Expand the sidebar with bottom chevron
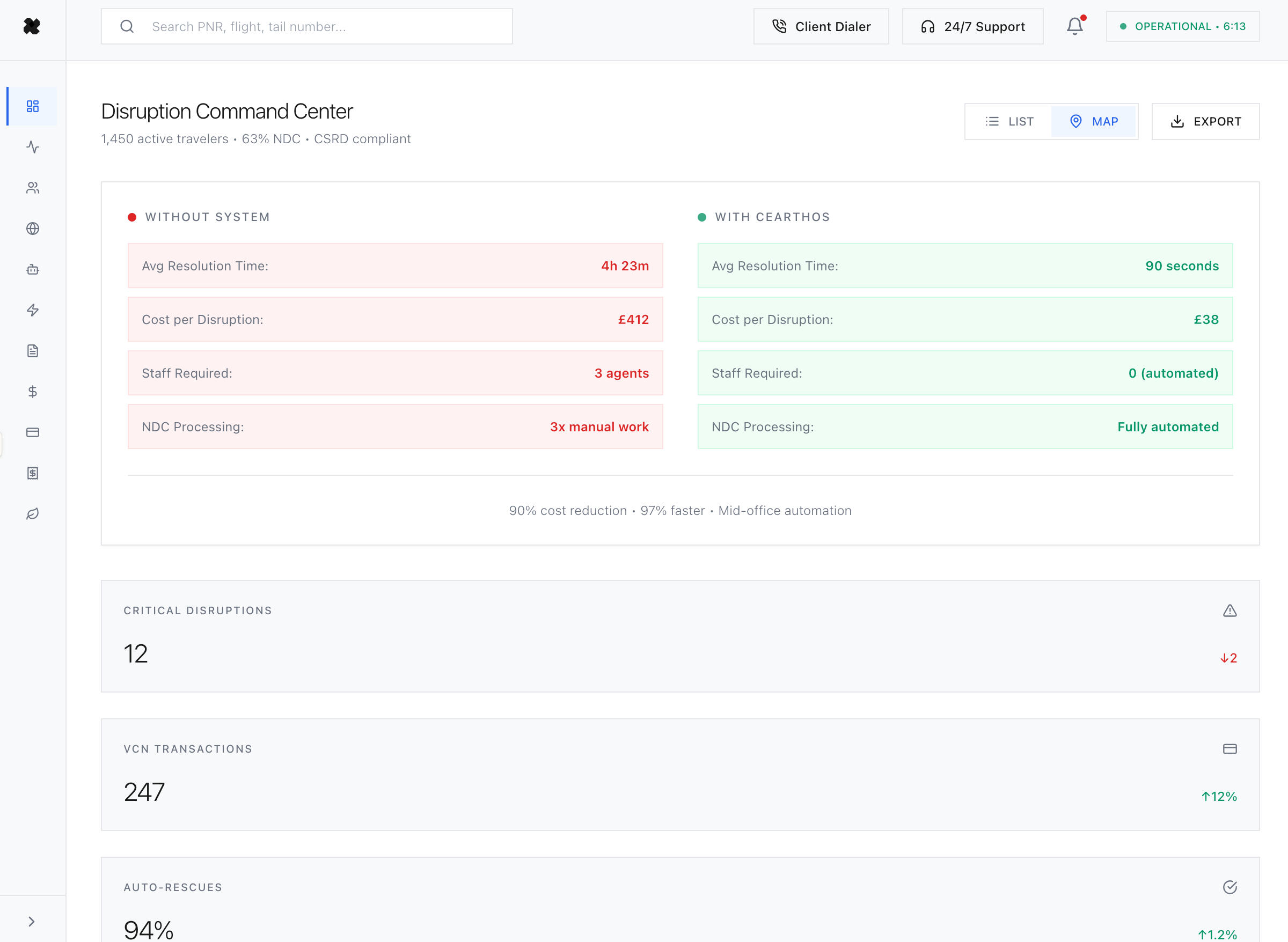This screenshot has width=1288, height=942. click(32, 922)
